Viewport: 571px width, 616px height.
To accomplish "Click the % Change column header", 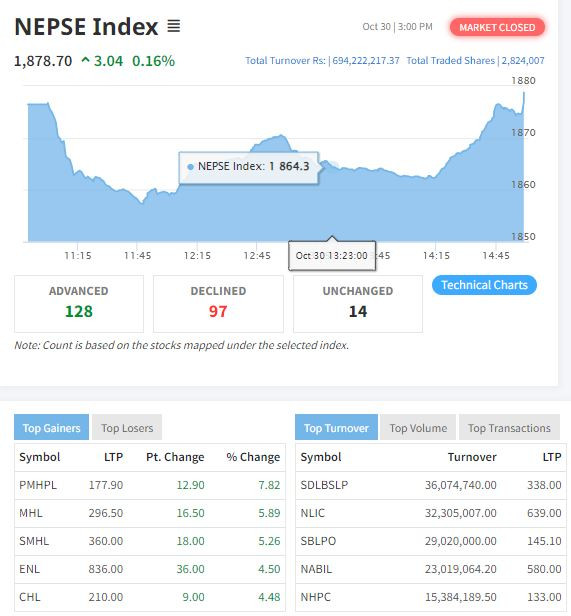I will click(x=253, y=457).
